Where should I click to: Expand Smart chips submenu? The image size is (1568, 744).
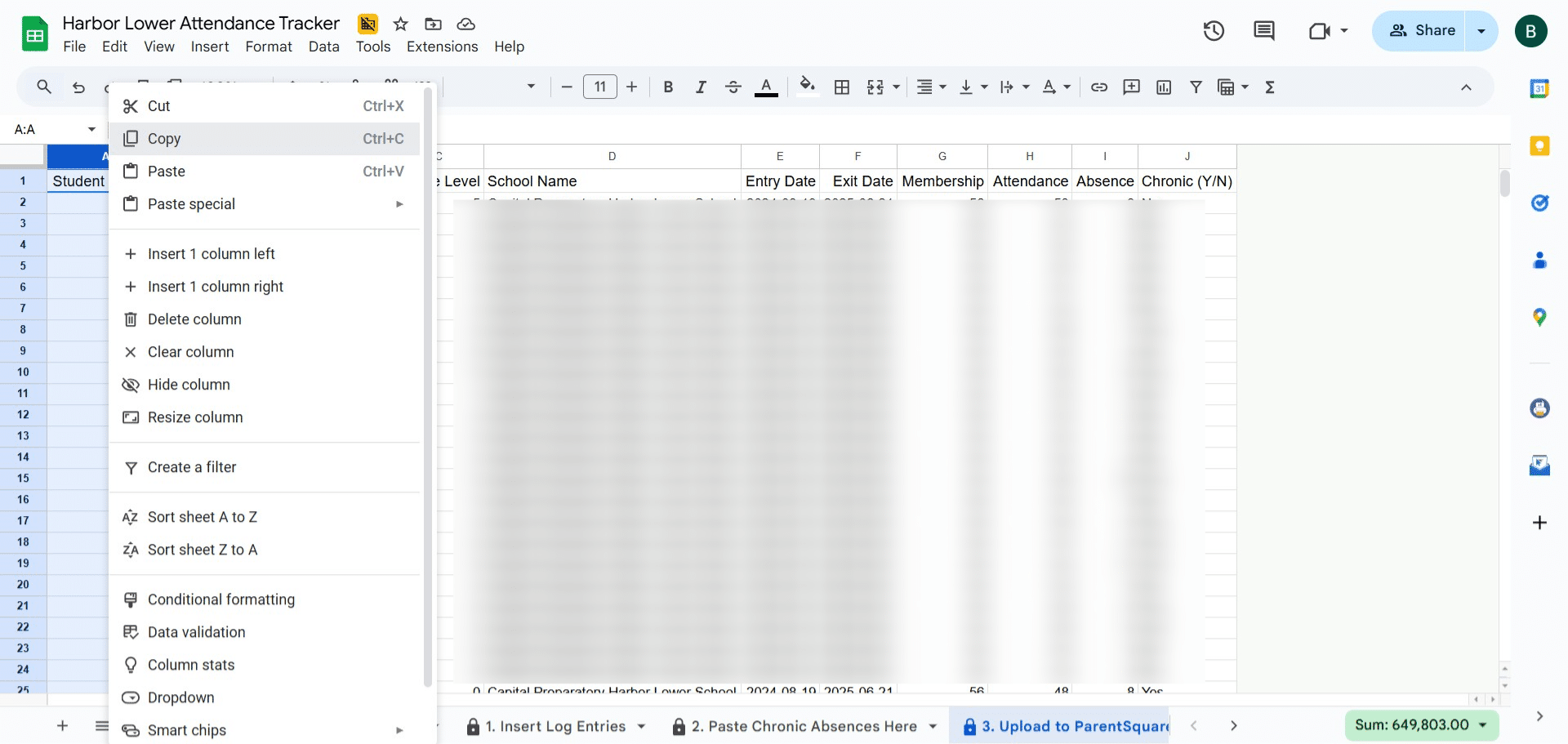(x=265, y=730)
